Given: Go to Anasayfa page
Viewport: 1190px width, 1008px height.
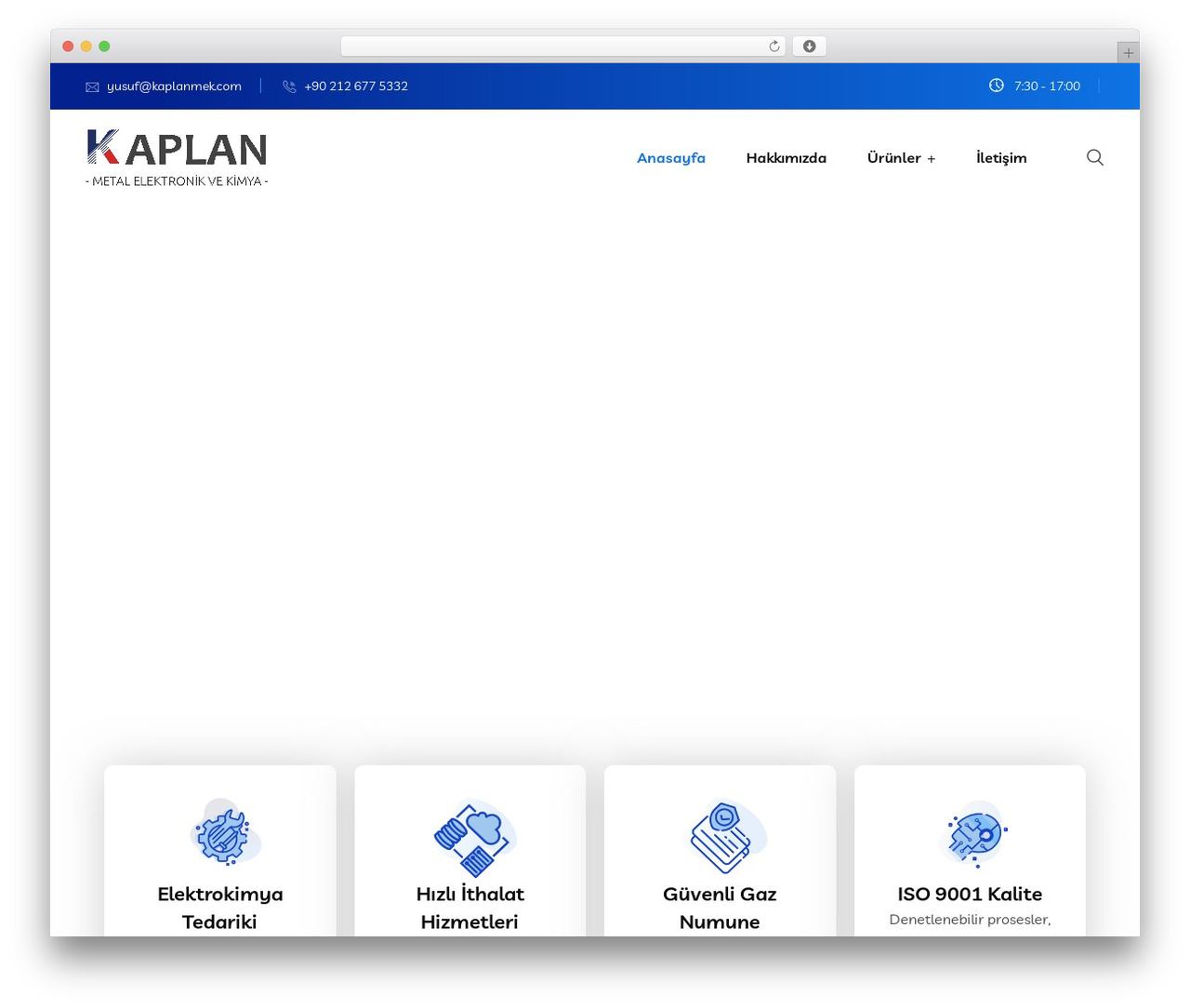Looking at the screenshot, I should (x=671, y=158).
